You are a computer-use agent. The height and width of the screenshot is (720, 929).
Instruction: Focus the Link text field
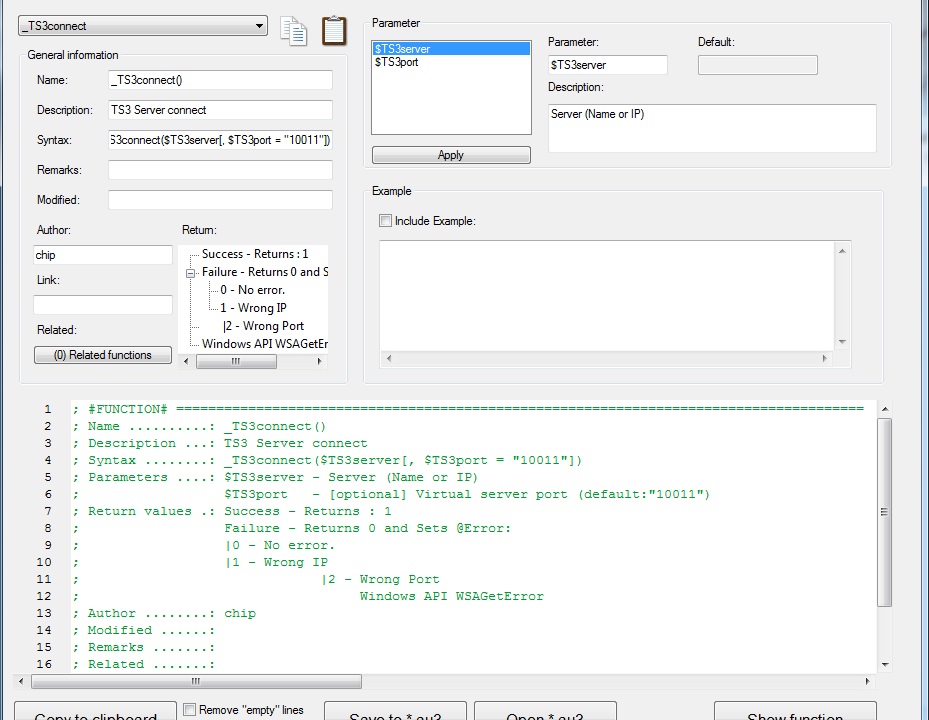point(103,305)
